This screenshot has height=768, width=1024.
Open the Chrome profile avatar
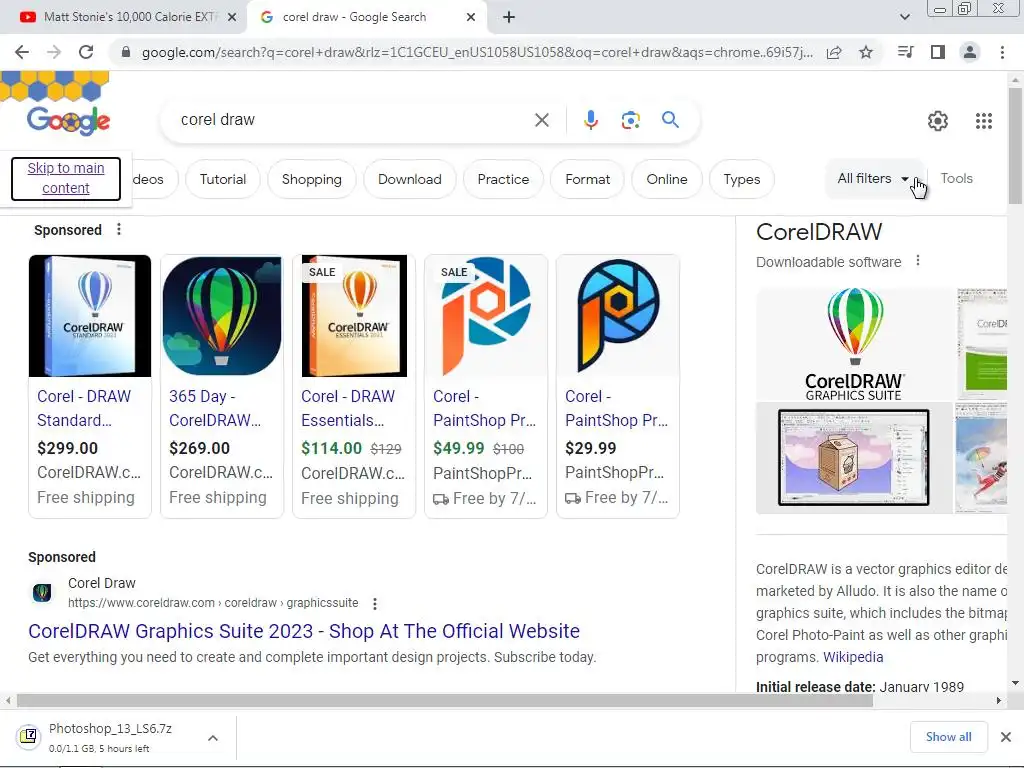pyautogui.click(x=970, y=52)
